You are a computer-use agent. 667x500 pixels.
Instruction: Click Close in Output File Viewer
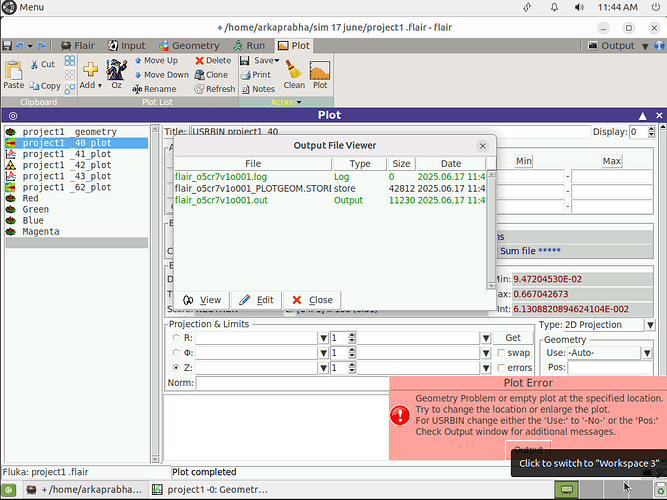pos(312,300)
